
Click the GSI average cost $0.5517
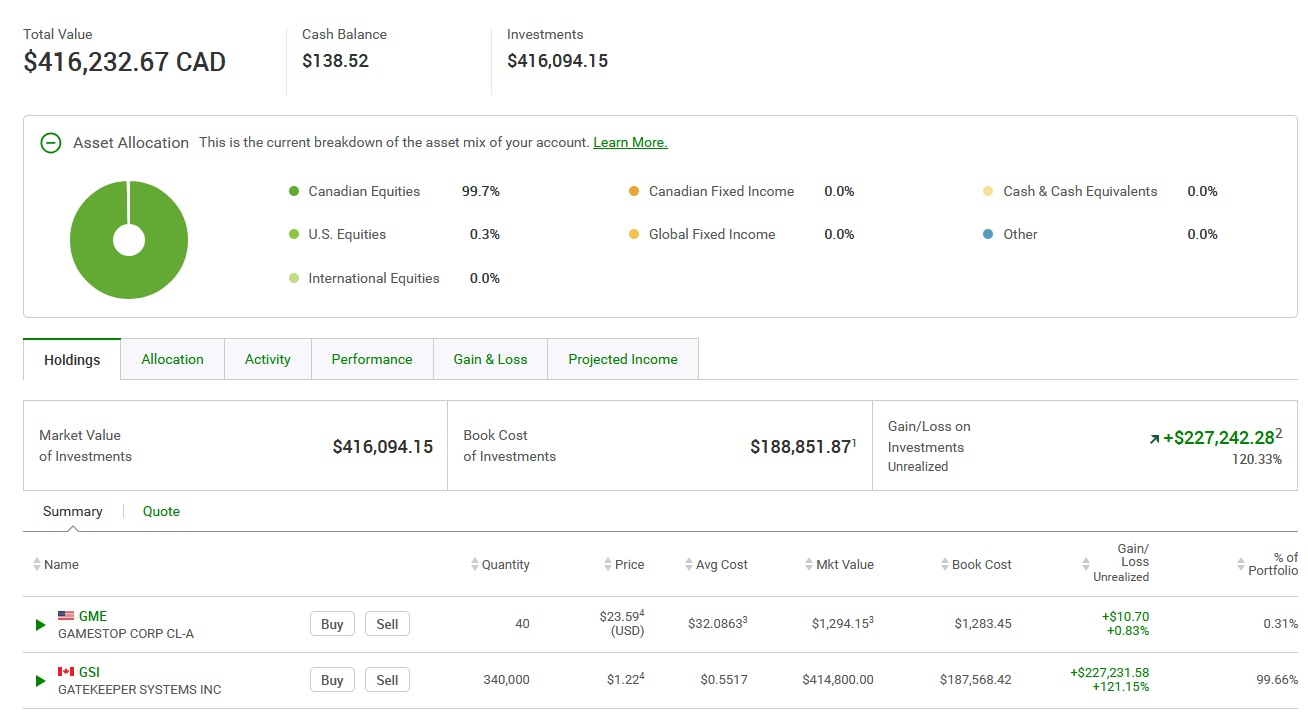[x=724, y=680]
